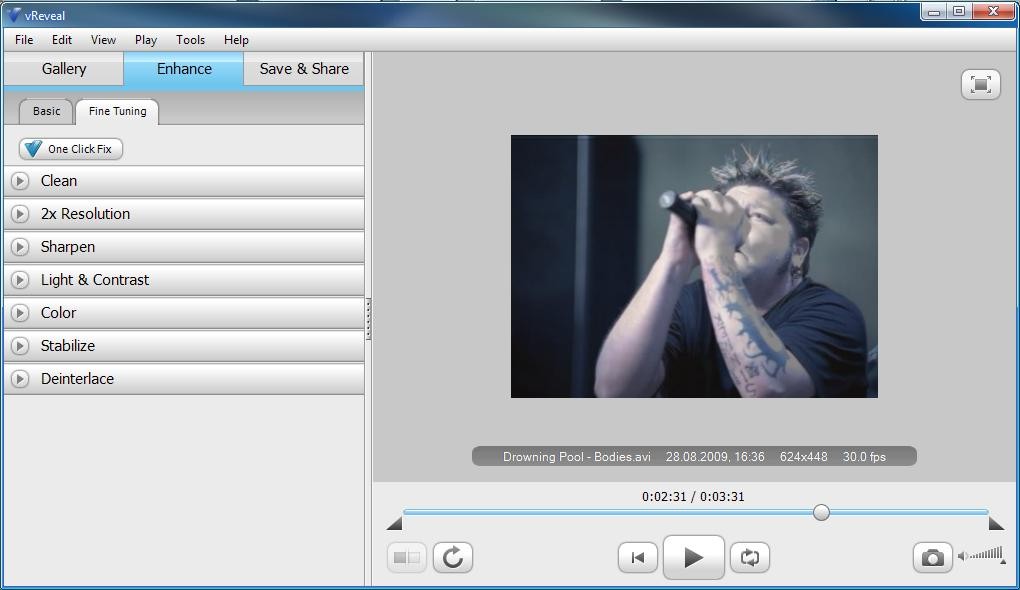Minimize the vReveal window

point(934,11)
